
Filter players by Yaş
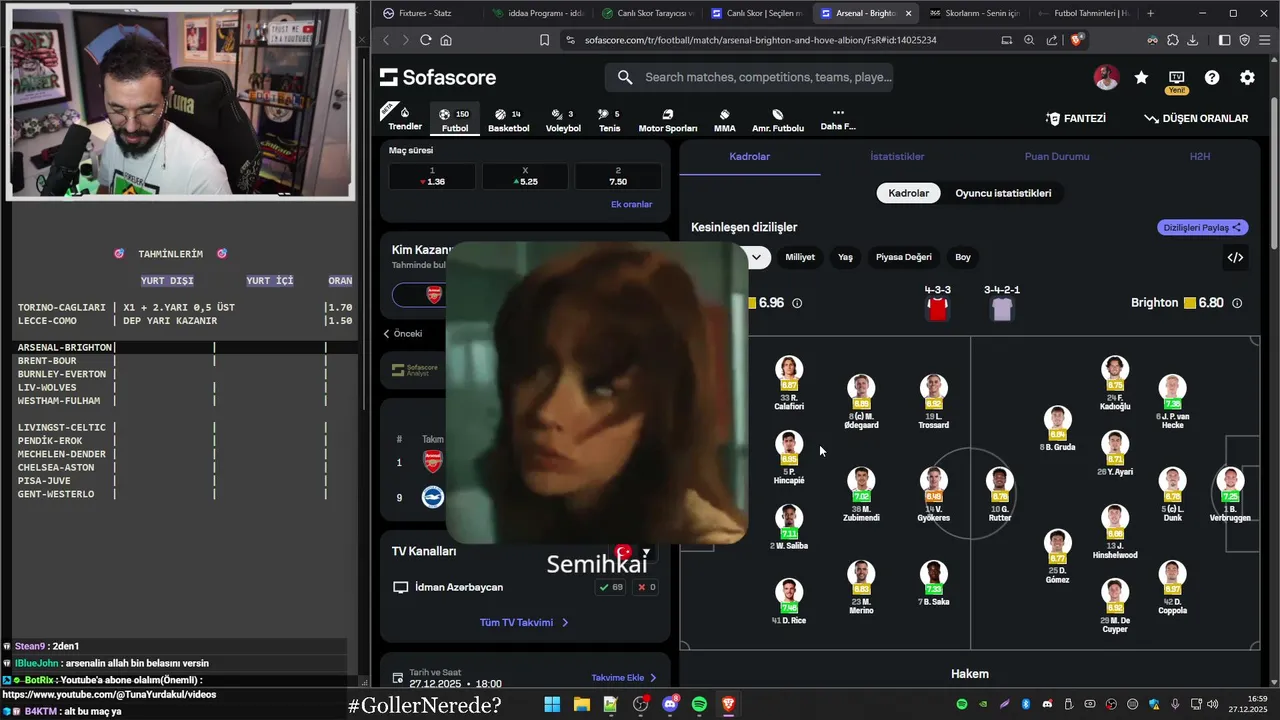[845, 257]
